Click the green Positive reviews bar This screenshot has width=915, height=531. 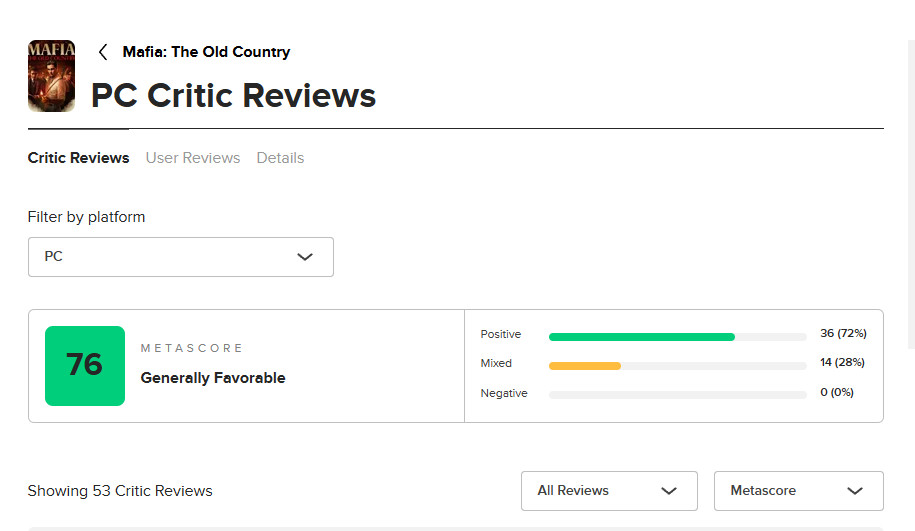click(642, 337)
